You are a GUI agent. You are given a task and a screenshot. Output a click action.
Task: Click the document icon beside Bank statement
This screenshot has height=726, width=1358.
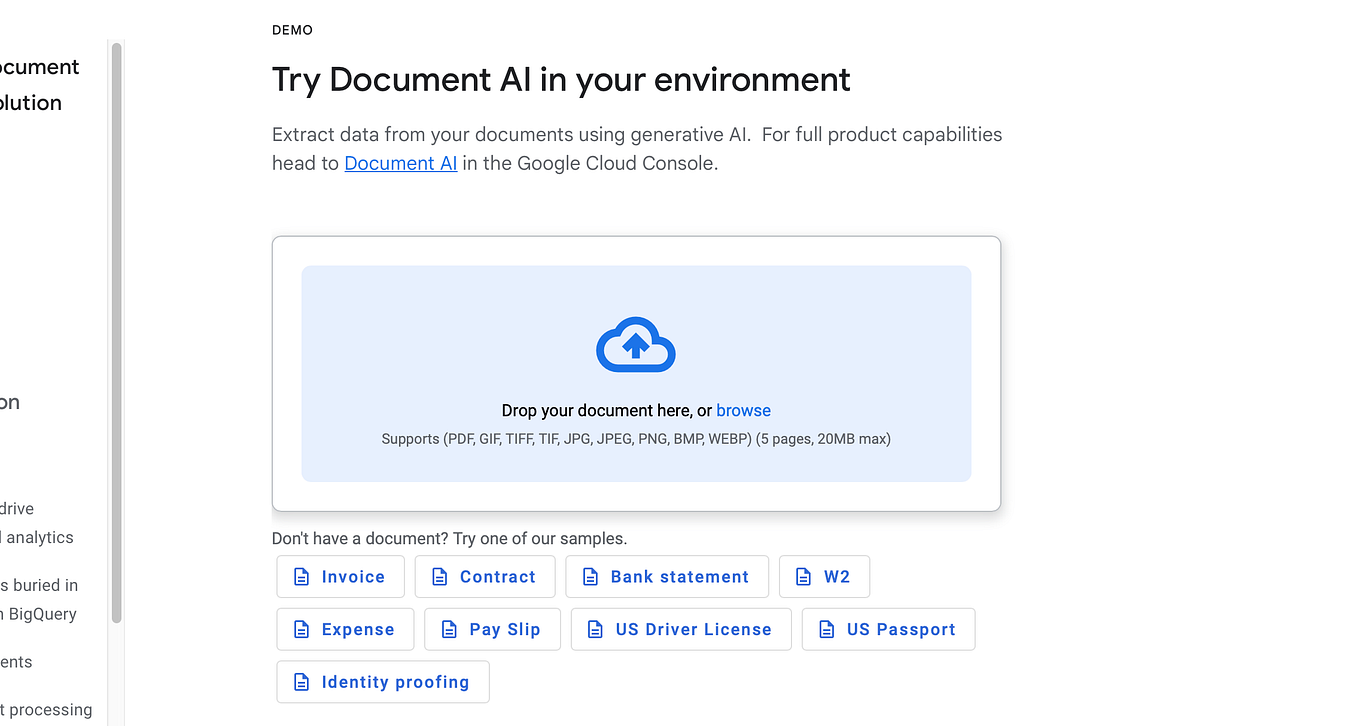point(589,576)
